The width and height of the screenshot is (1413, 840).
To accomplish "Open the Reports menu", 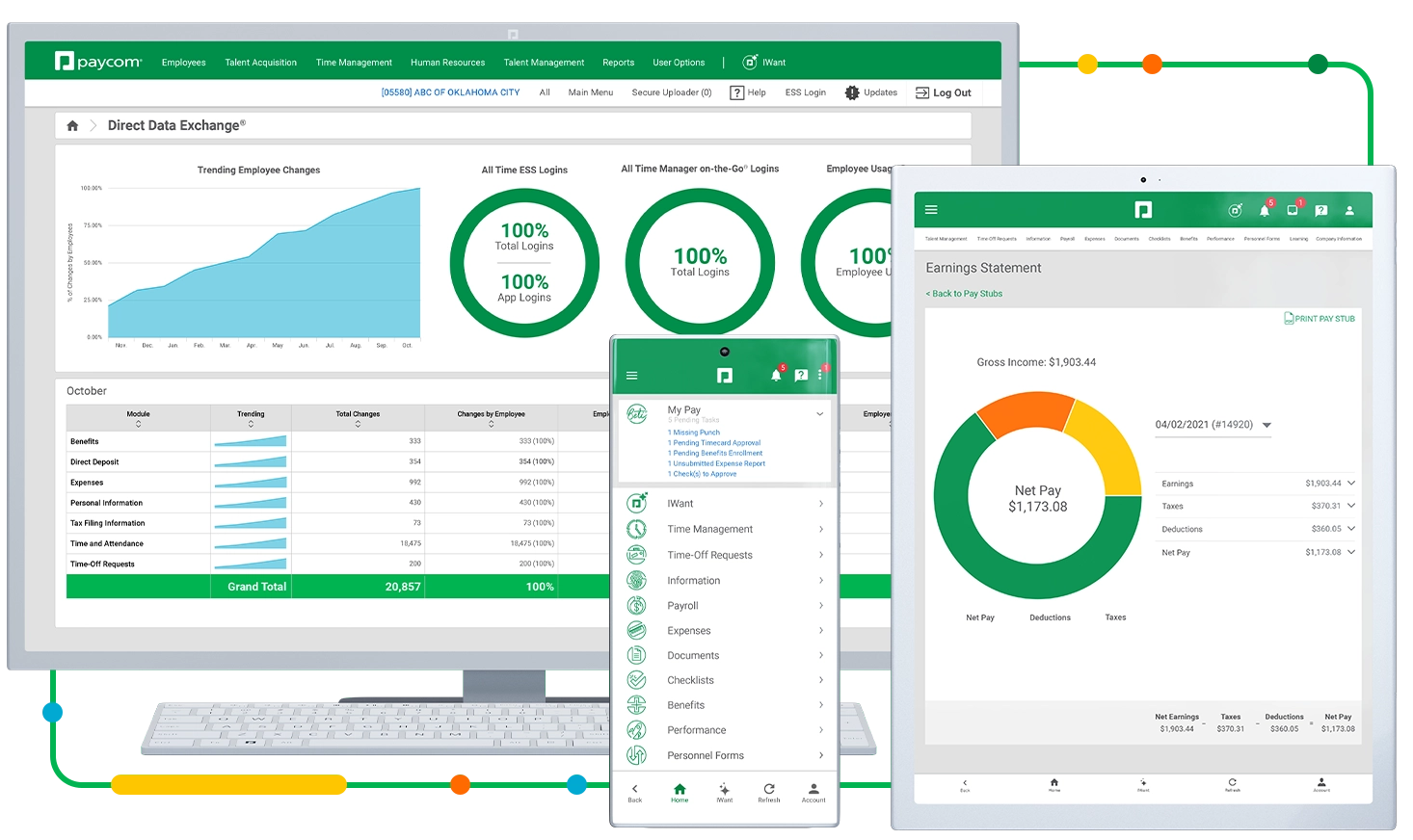I will tap(618, 63).
